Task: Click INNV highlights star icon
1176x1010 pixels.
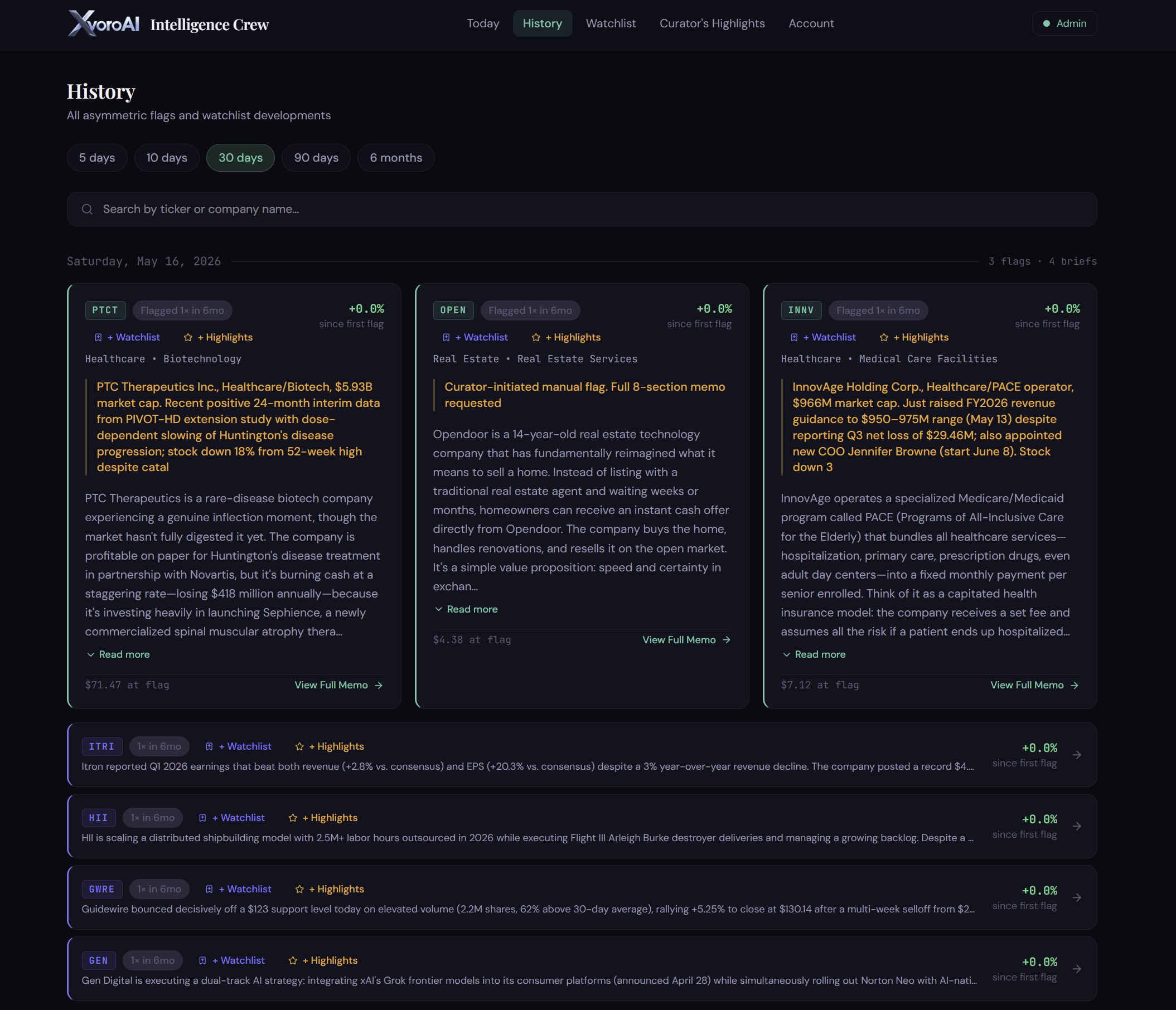Action: click(x=884, y=338)
